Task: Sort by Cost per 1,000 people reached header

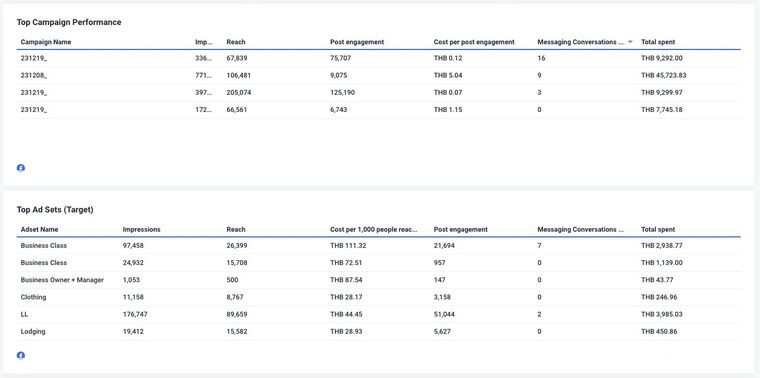Action: pyautogui.click(x=374, y=230)
